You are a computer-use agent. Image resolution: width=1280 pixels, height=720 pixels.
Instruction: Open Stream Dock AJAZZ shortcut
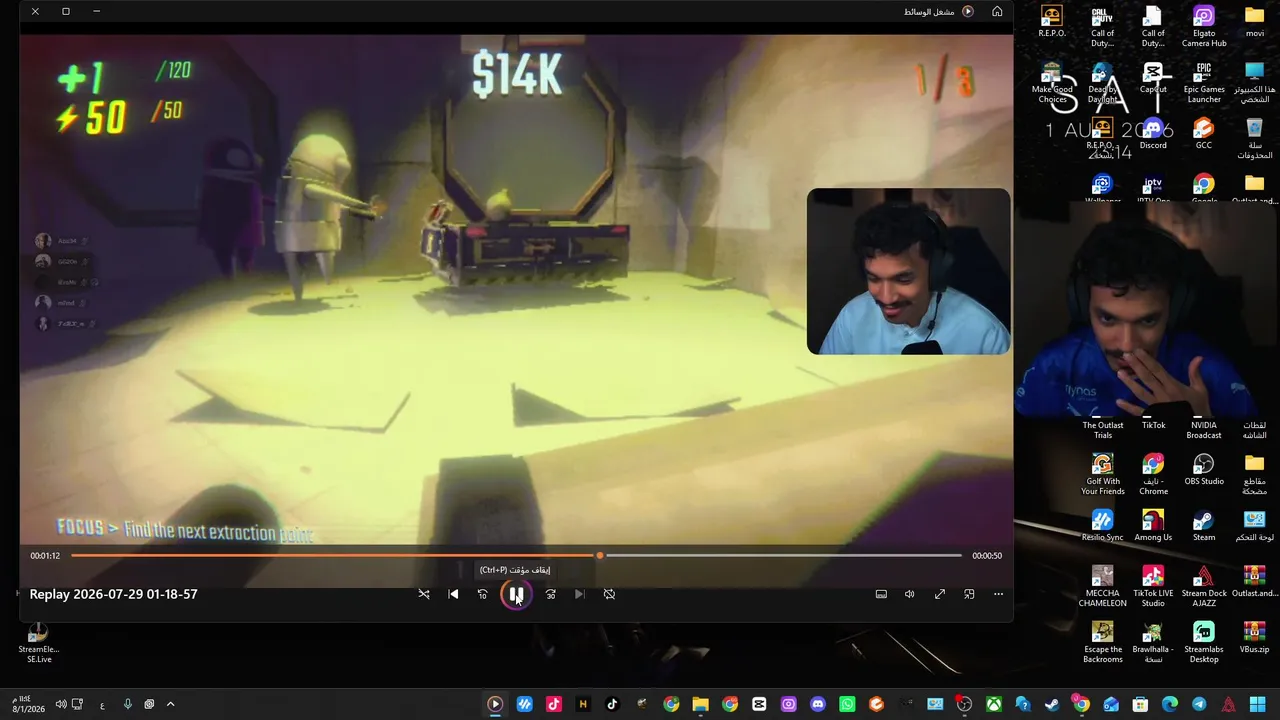[1204, 587]
